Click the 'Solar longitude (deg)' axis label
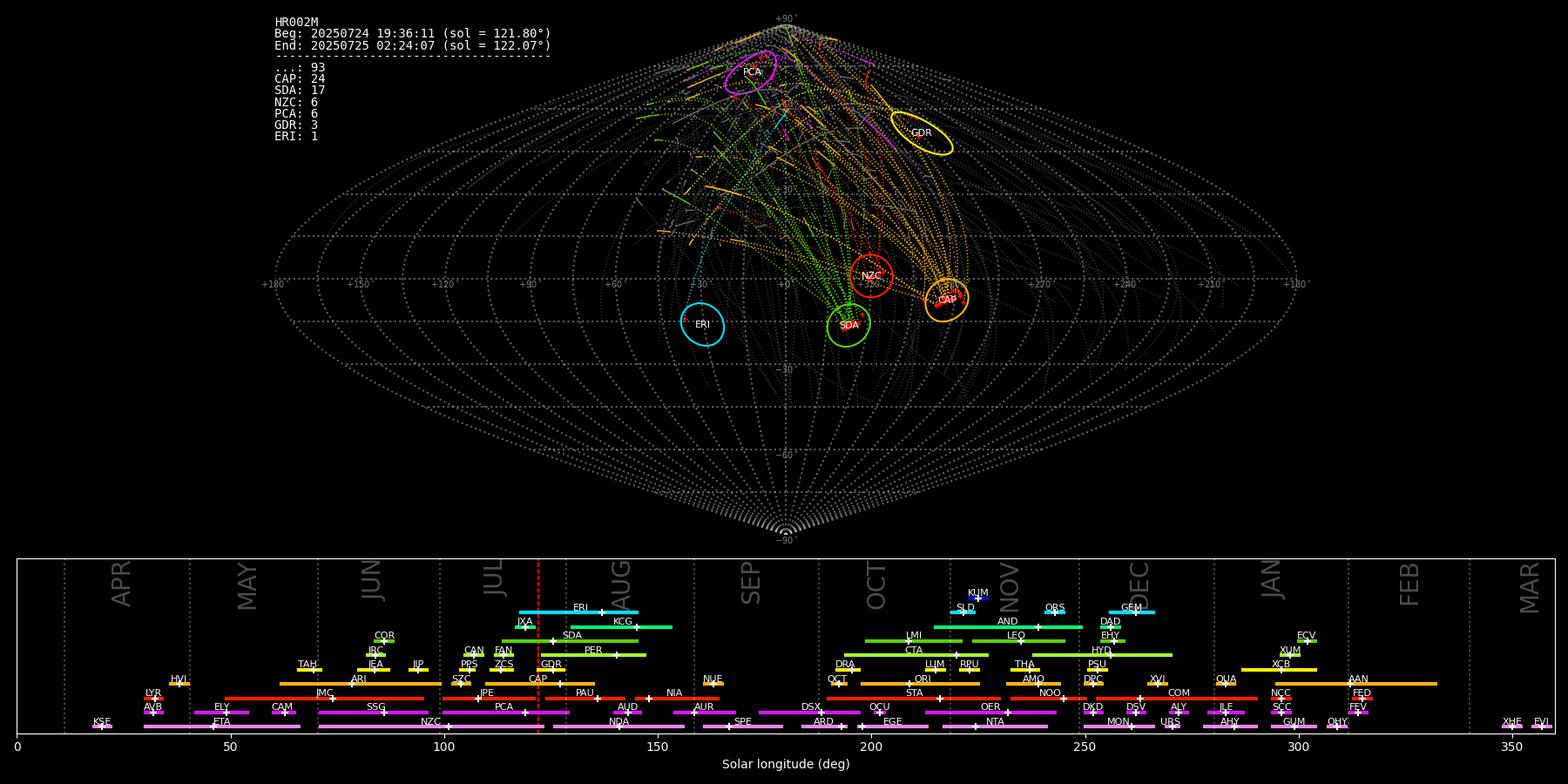The width and height of the screenshot is (1568, 784). click(786, 764)
